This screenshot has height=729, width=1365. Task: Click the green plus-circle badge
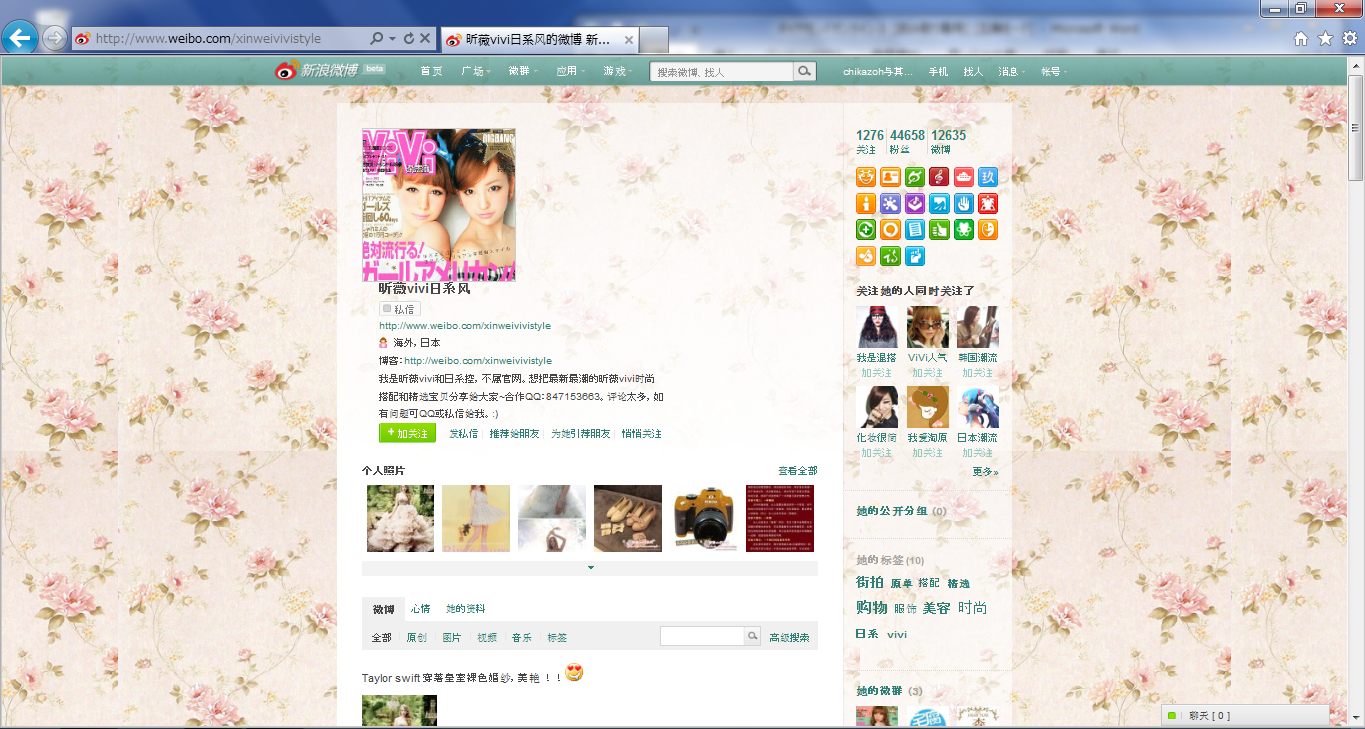point(866,229)
